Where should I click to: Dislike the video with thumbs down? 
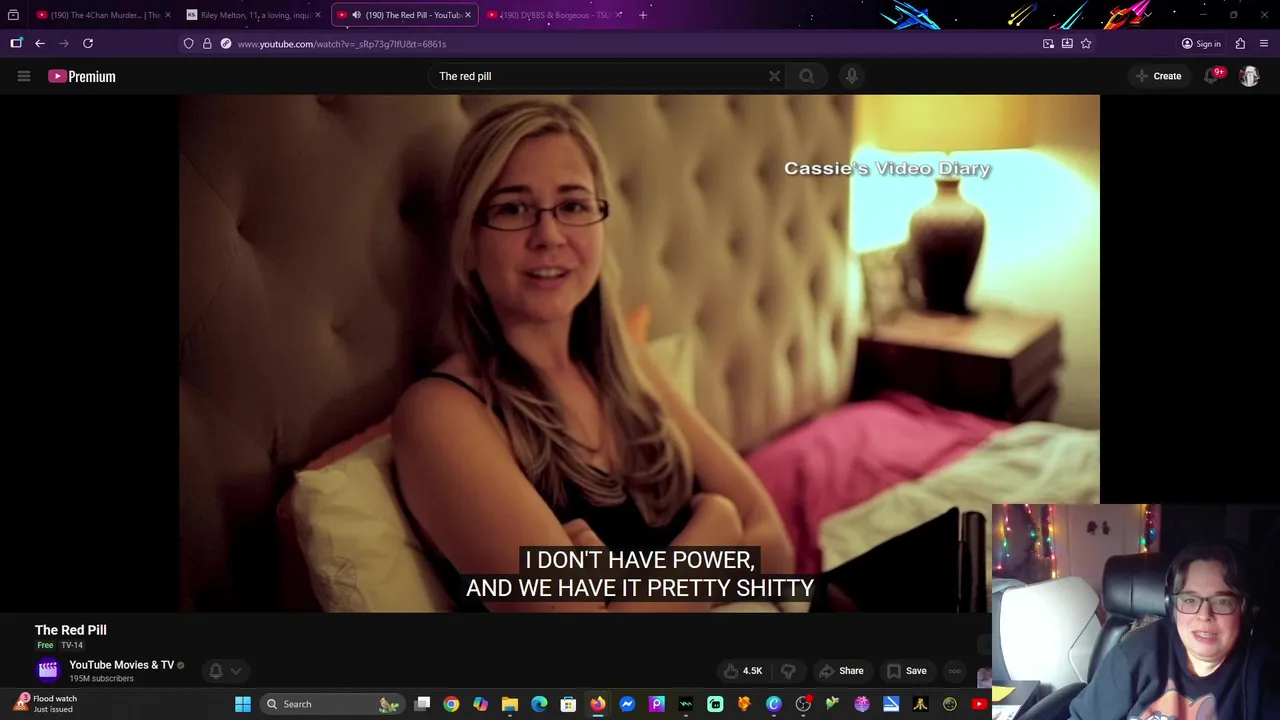click(788, 671)
